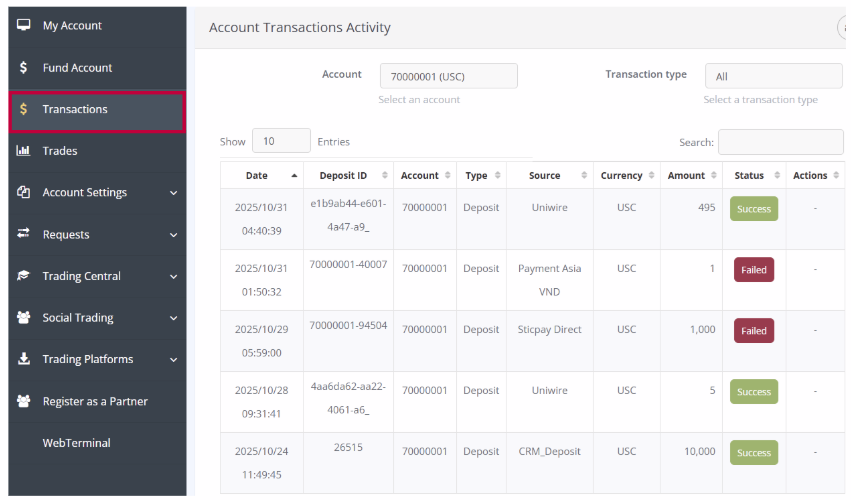Open the Account selection dropdown

(x=448, y=76)
